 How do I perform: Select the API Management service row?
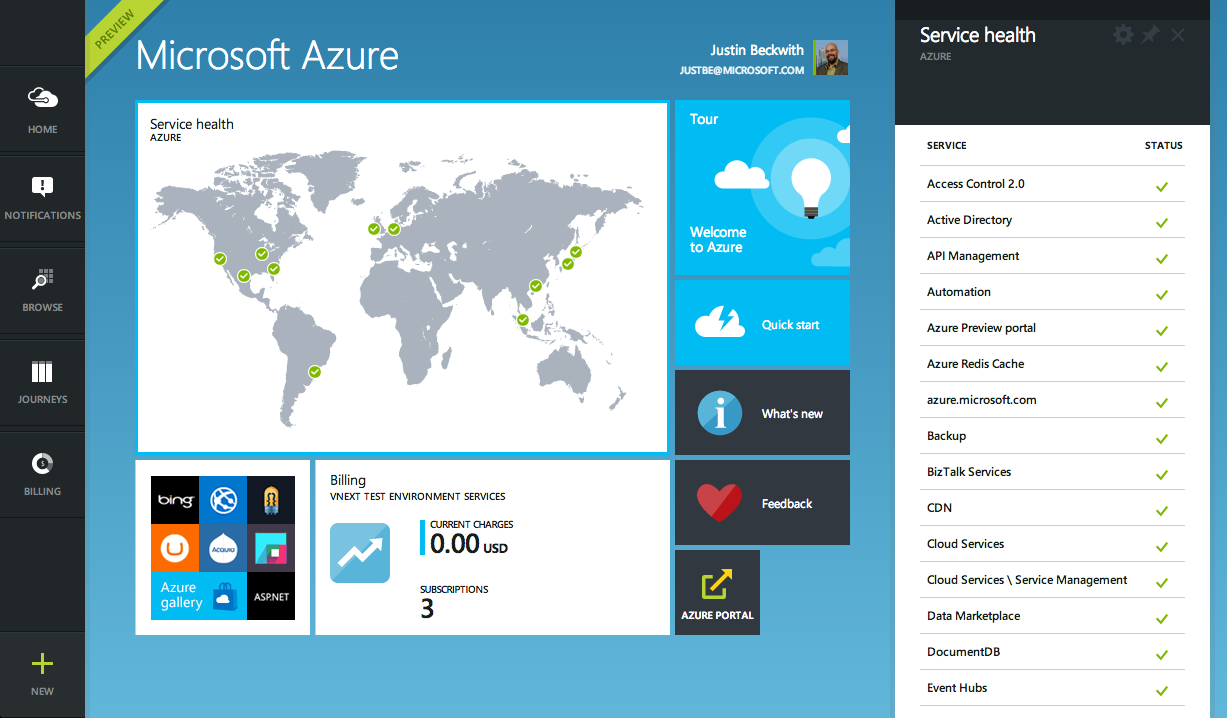[1052, 256]
